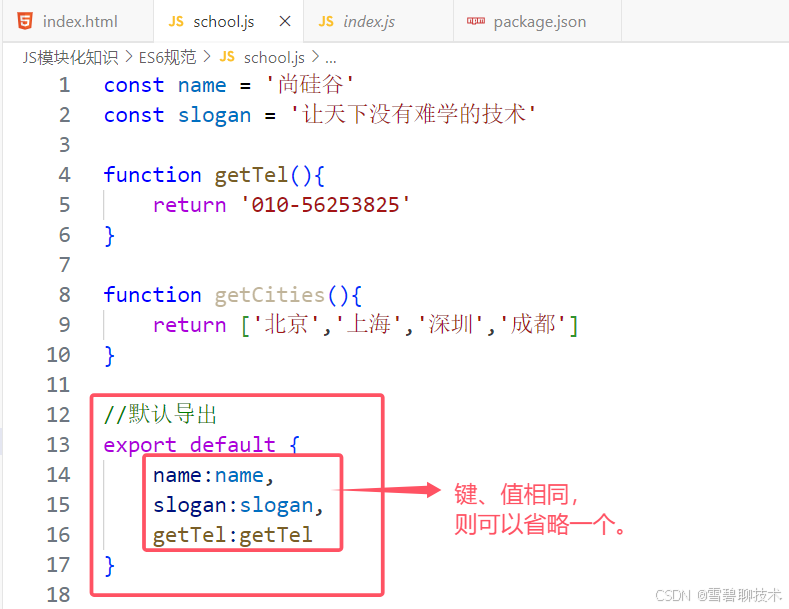Click the 'return' keyword on line 5

[x=190, y=205]
